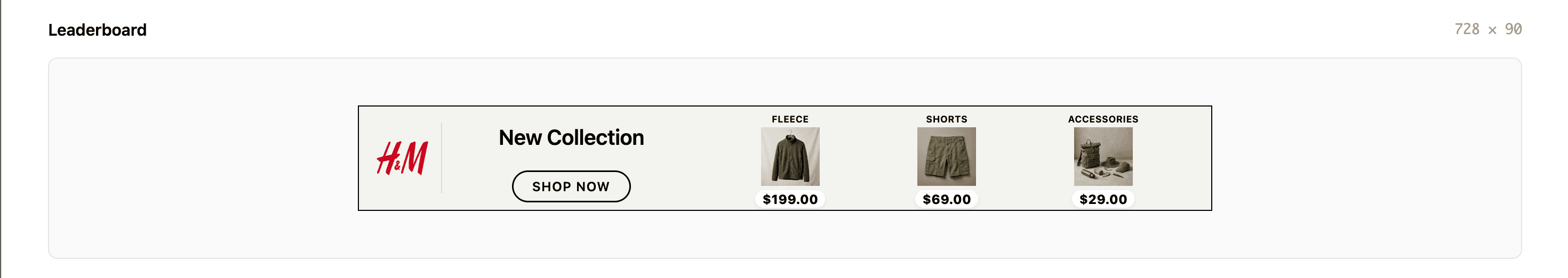This screenshot has width=1568, height=278.
Task: Select the $69.00 price badge
Action: 946,200
